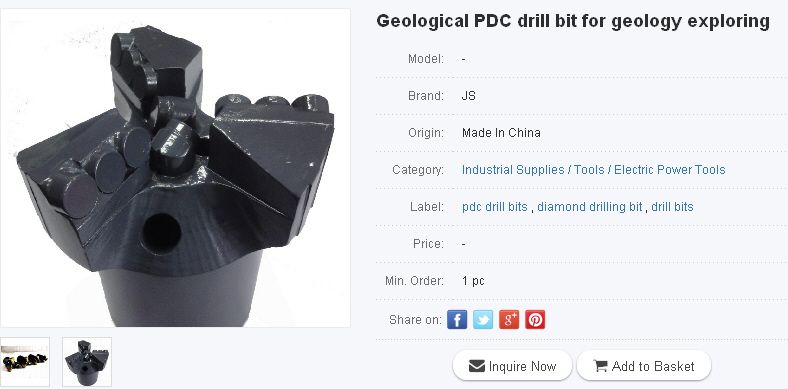This screenshot has height=389, width=788.
Task: Select the first thumbnail with multiple drill bits
Action: click(25, 362)
